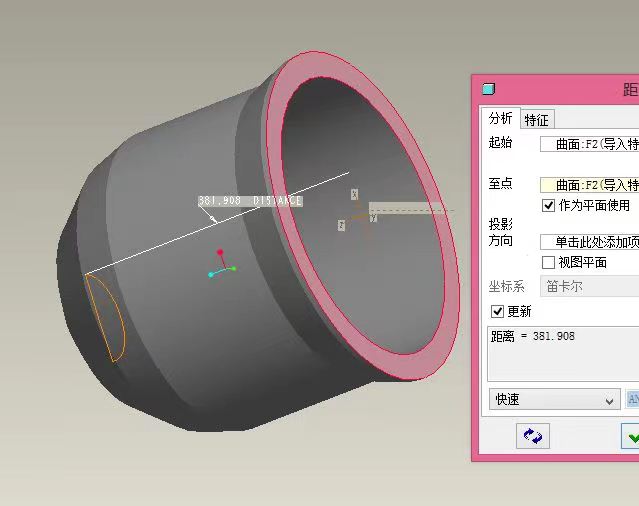Switch to the 分析 tab

click(x=500, y=118)
